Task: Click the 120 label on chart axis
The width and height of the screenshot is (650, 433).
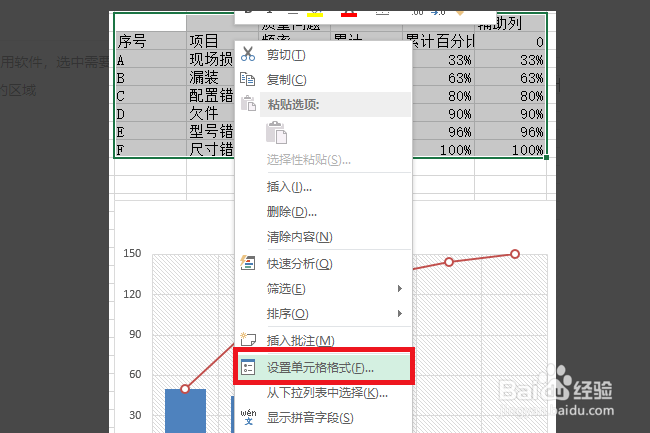Action: (x=132, y=294)
